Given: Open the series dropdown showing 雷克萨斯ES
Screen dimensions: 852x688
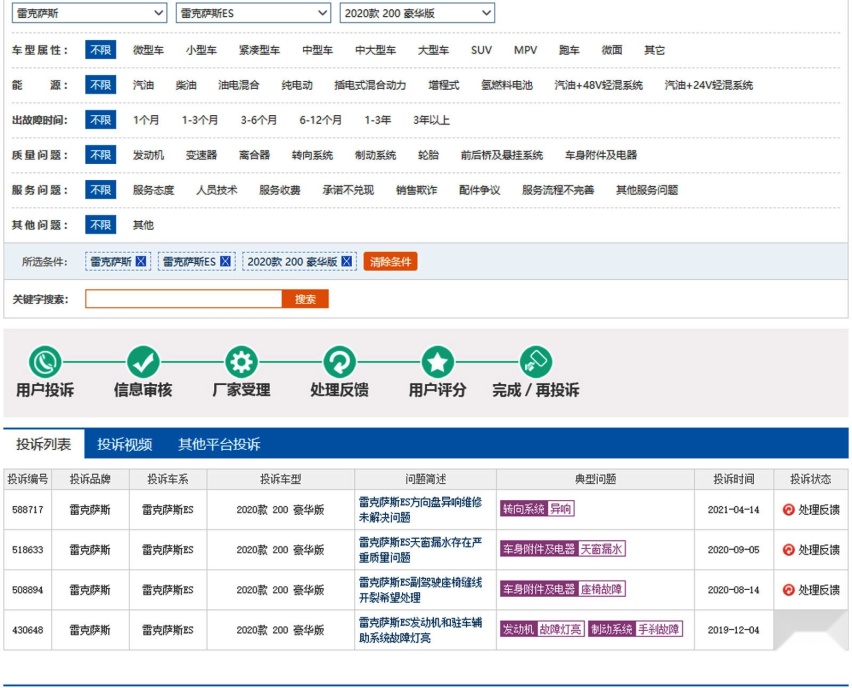Looking at the screenshot, I should click(x=253, y=13).
